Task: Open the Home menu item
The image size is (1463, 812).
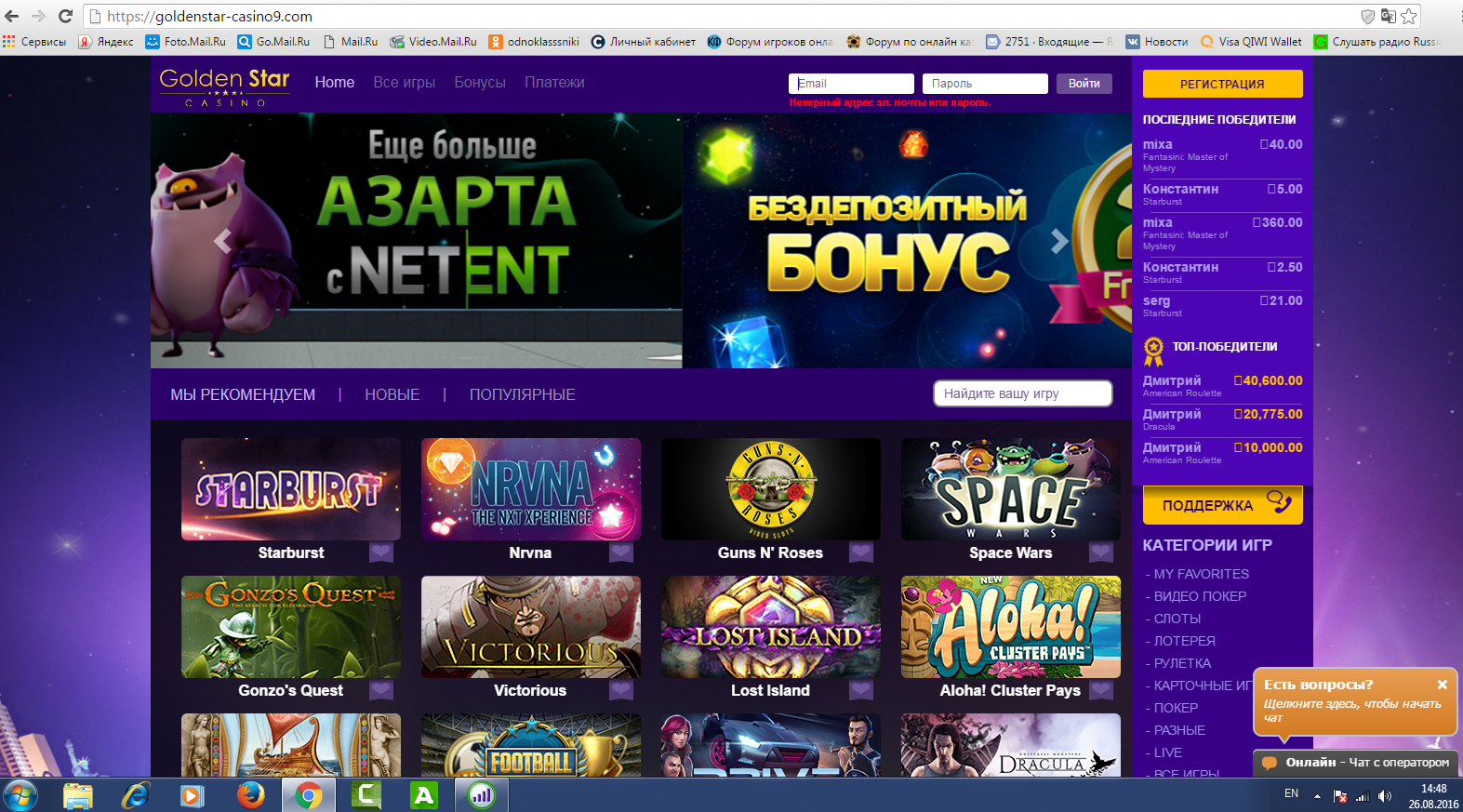Action: (335, 83)
